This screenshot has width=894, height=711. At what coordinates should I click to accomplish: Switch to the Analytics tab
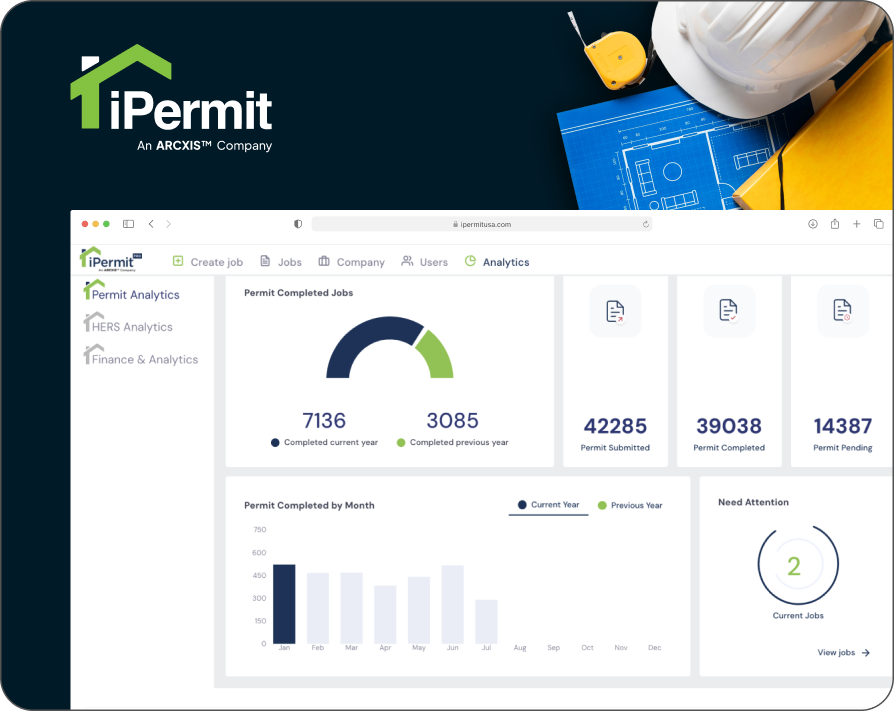(x=497, y=262)
